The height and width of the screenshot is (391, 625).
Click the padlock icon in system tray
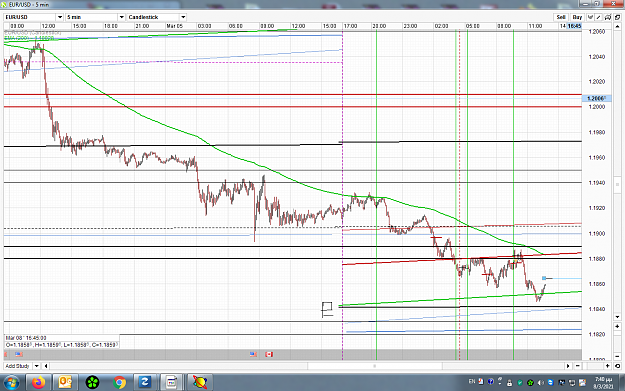pos(509,383)
